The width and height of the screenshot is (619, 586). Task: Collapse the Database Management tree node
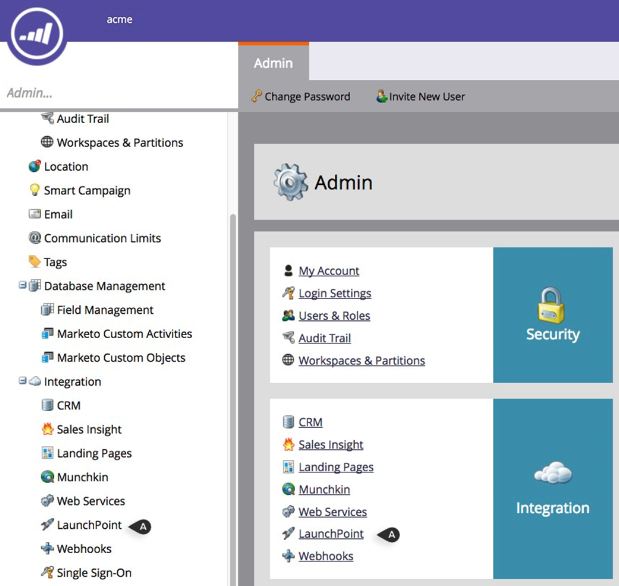[x=22, y=286]
